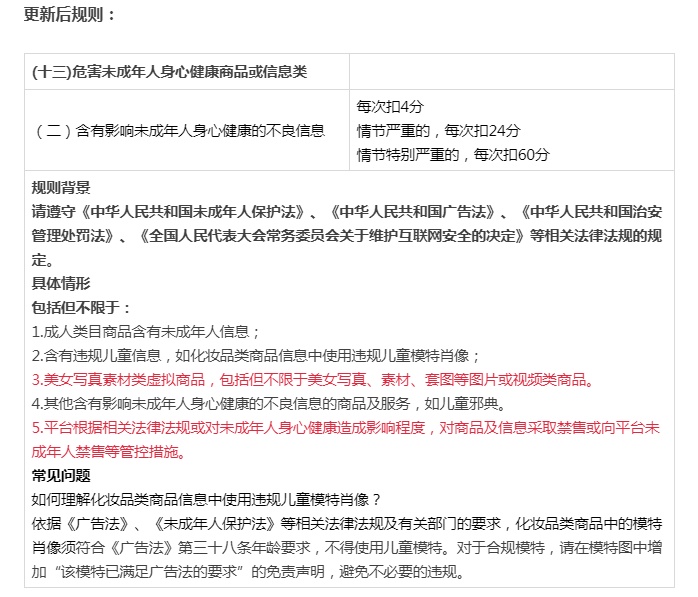Click the bold heading '常见问题'
The image size is (698, 597).
tap(61, 476)
